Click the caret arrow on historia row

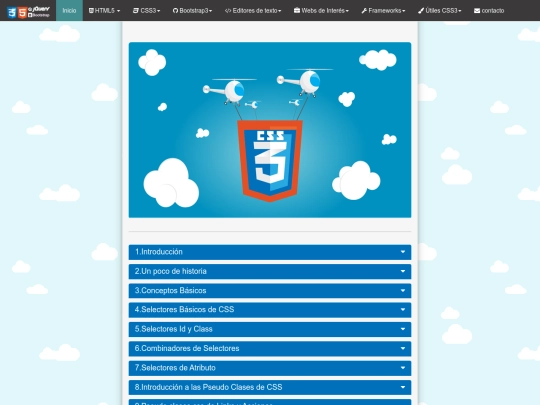click(403, 271)
